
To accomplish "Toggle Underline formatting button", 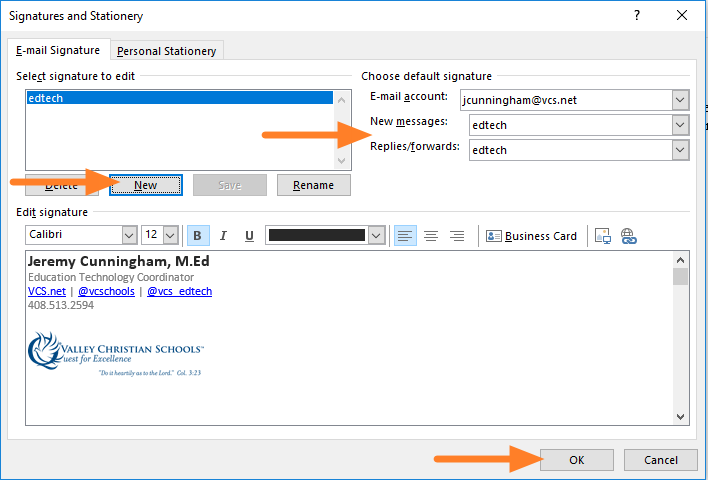I will point(249,236).
